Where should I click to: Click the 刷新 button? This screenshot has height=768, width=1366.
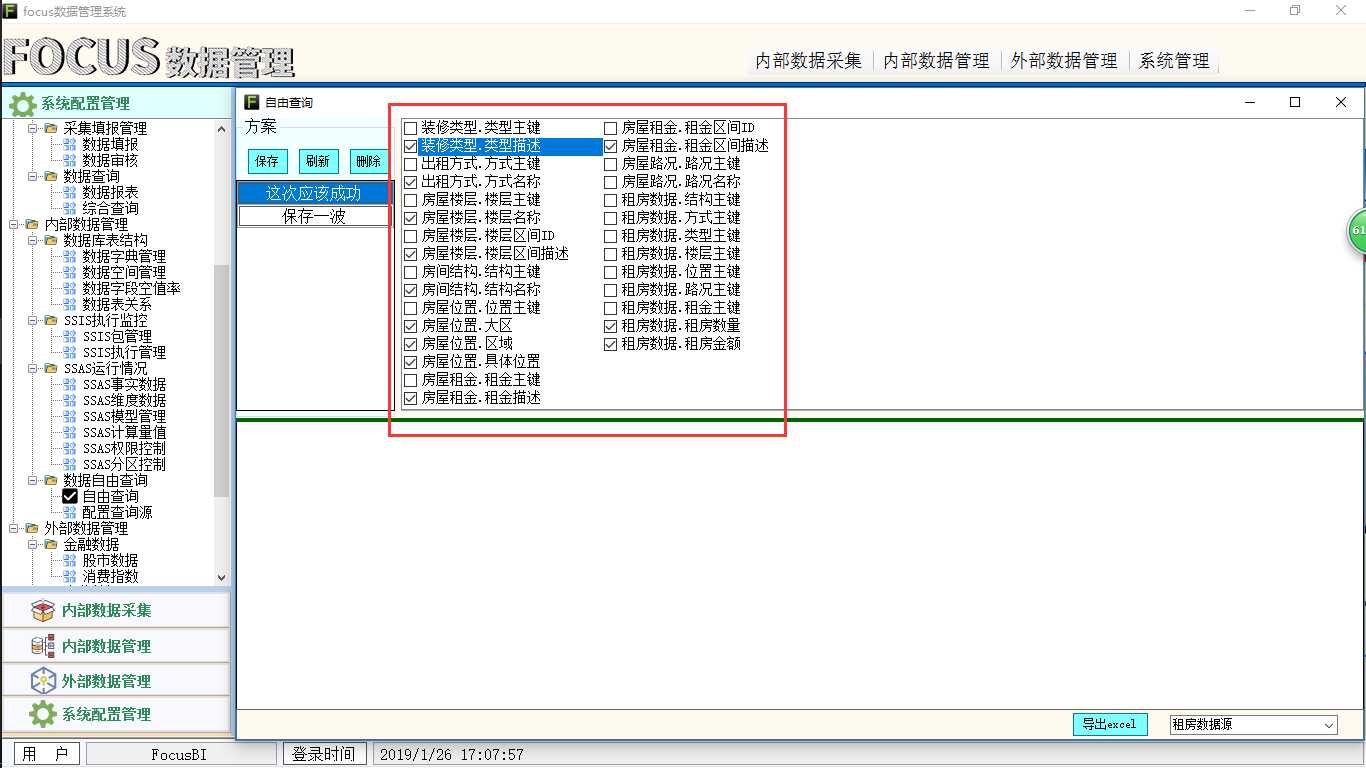click(x=319, y=161)
